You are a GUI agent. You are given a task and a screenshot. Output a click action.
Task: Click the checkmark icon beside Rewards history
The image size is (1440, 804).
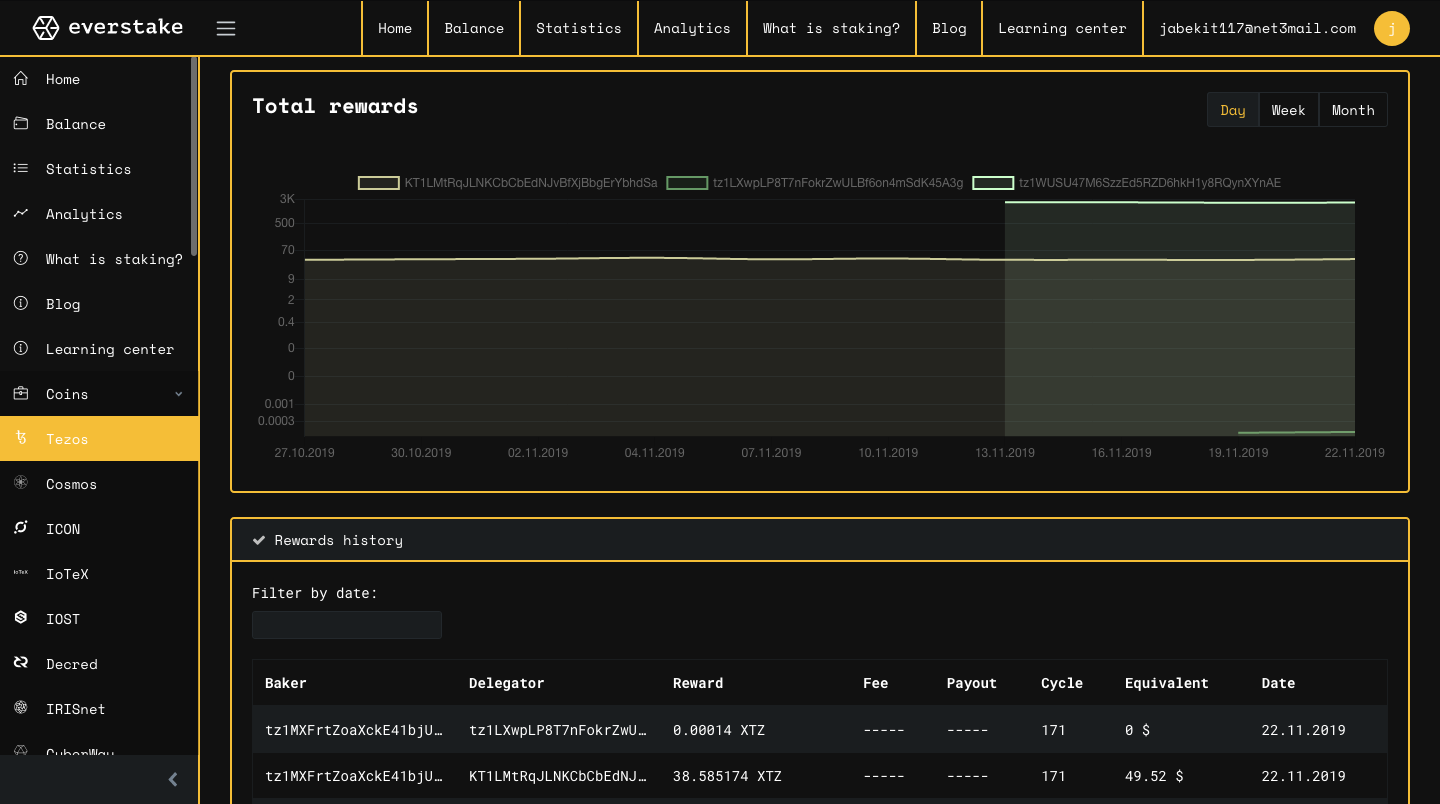[259, 540]
